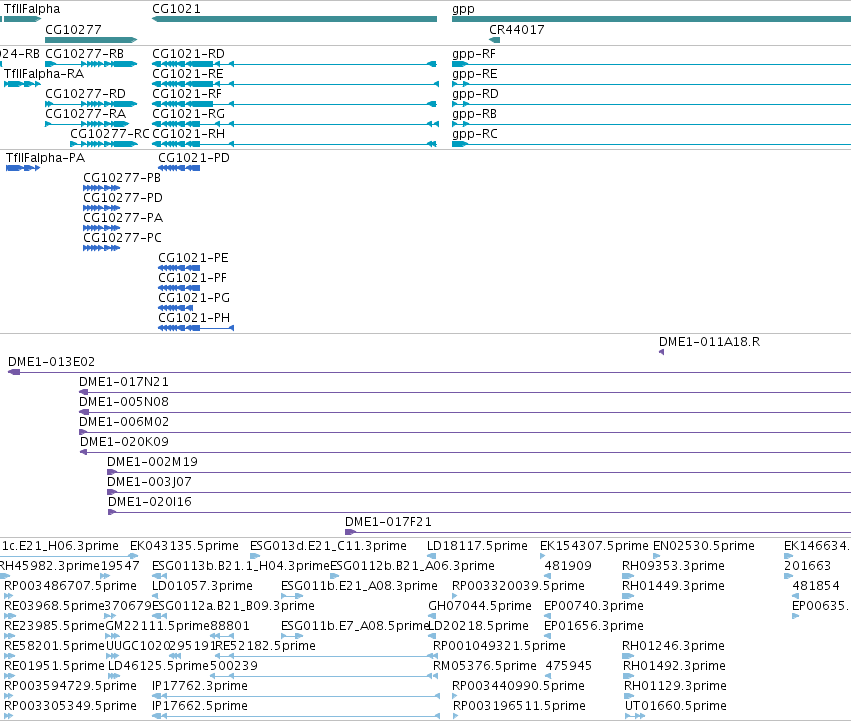The image size is (851, 721).
Task: Select the gpp gene label
Action: click(463, 9)
